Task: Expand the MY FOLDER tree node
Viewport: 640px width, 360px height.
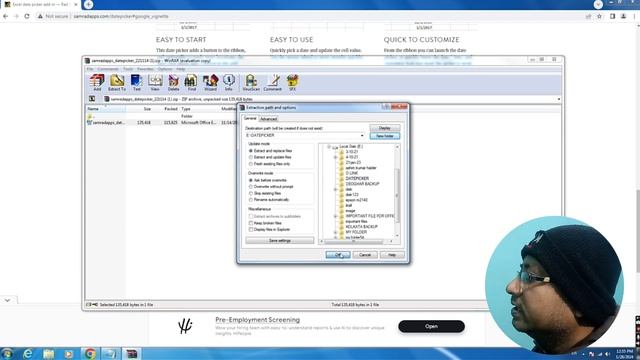Action: coord(336,232)
